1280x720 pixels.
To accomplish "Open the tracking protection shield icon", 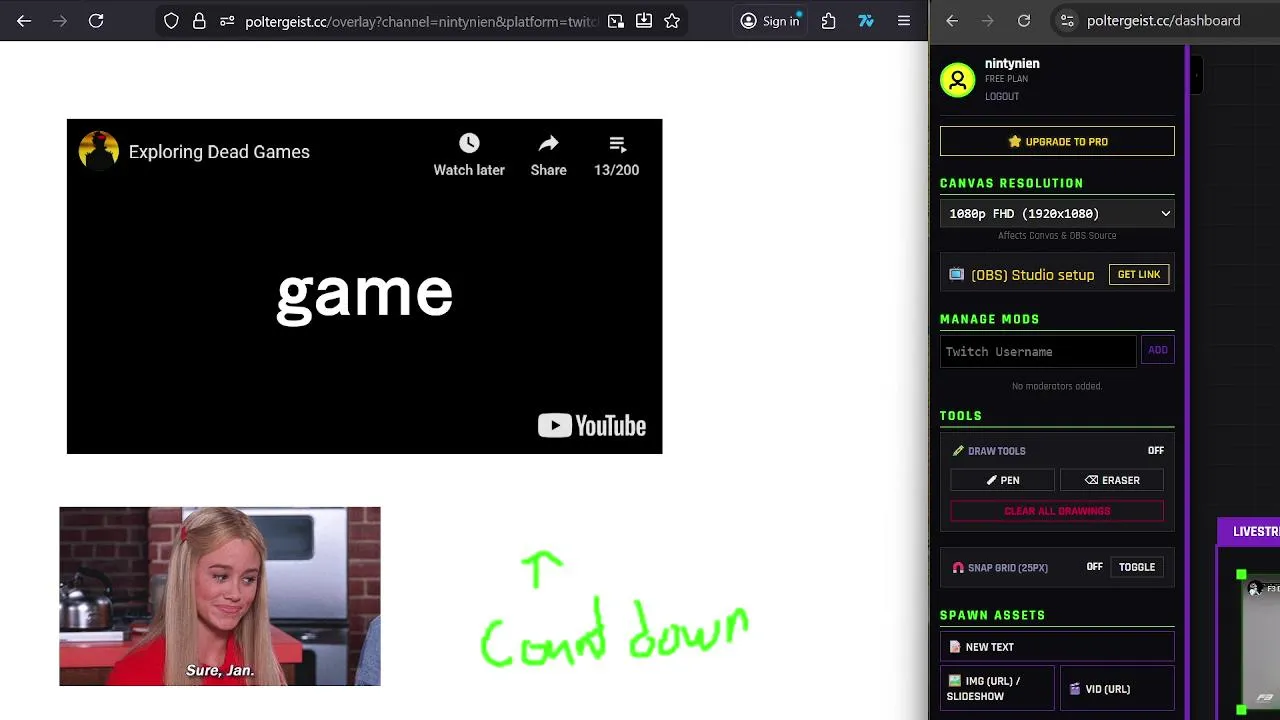I will pyautogui.click(x=171, y=20).
